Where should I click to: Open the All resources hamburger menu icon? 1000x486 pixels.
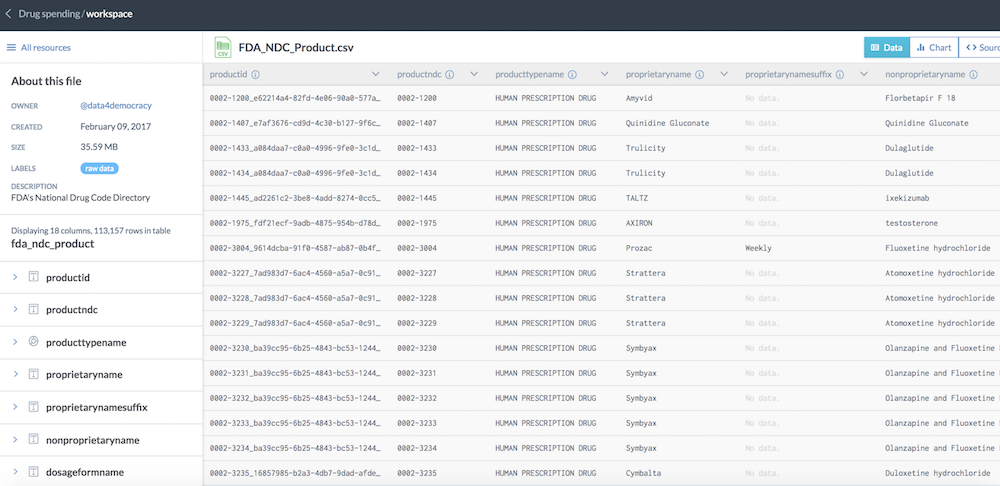coord(11,47)
